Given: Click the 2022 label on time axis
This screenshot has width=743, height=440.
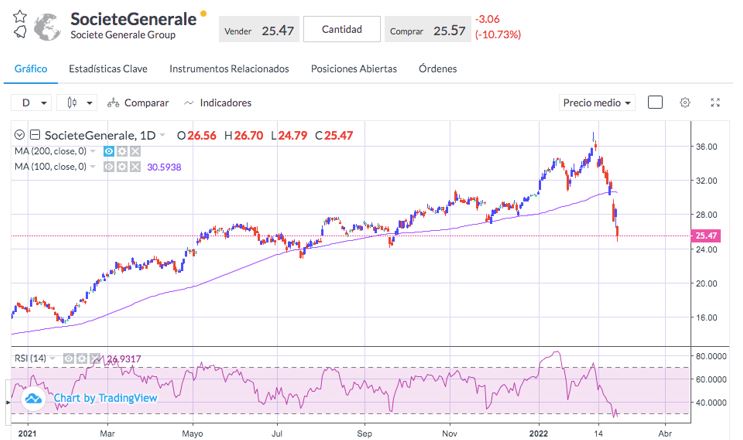Looking at the screenshot, I should [539, 433].
